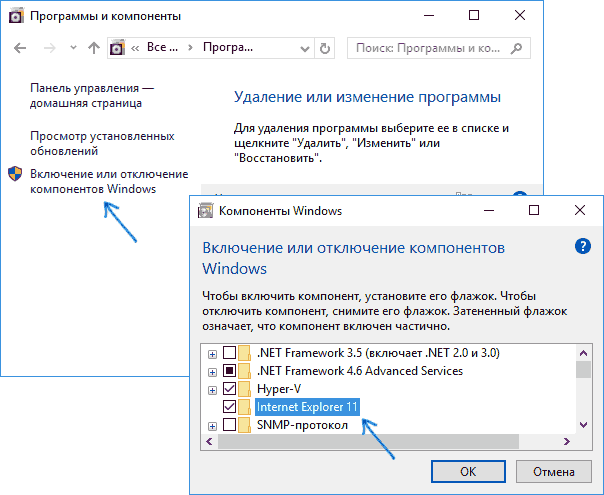Open Просмотр установленных обновлений link

pyautogui.click(x=102, y=143)
